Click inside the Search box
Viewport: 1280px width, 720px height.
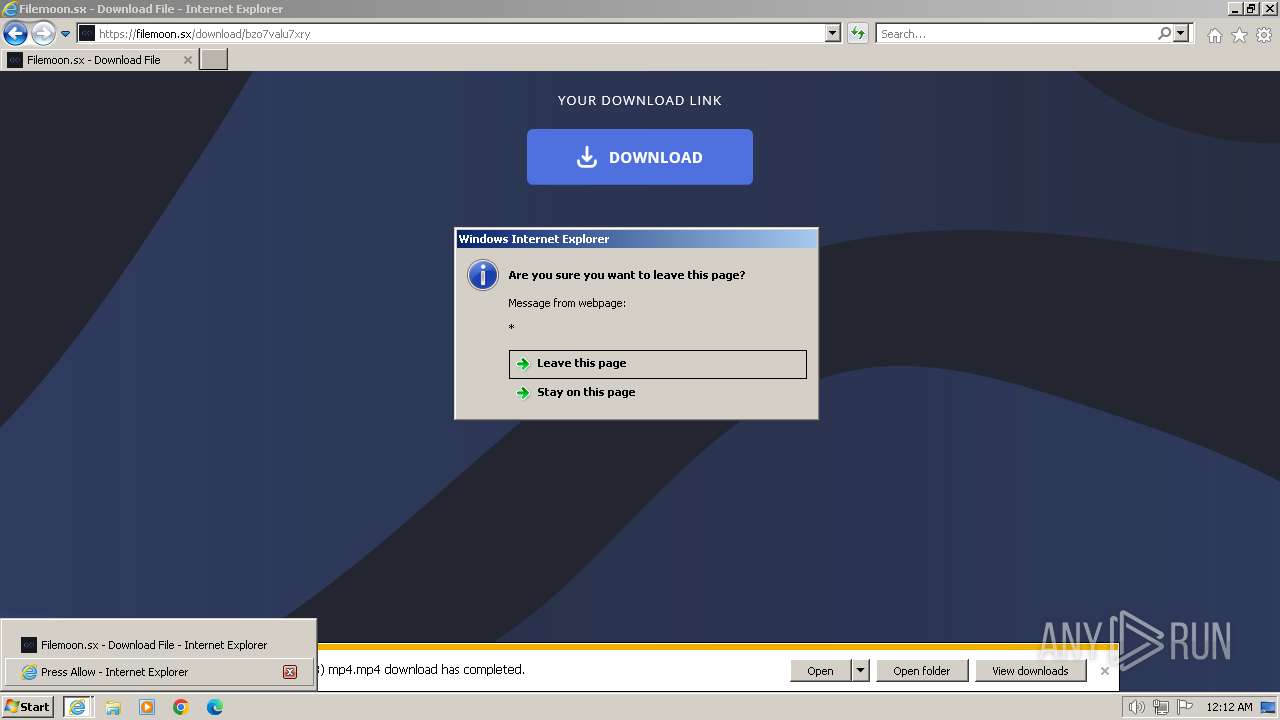tap(1015, 34)
